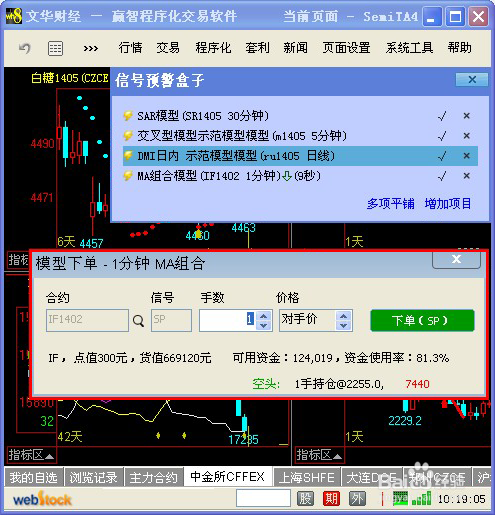
Task: Remove the SAR模型 row with its X
Action: 467,116
